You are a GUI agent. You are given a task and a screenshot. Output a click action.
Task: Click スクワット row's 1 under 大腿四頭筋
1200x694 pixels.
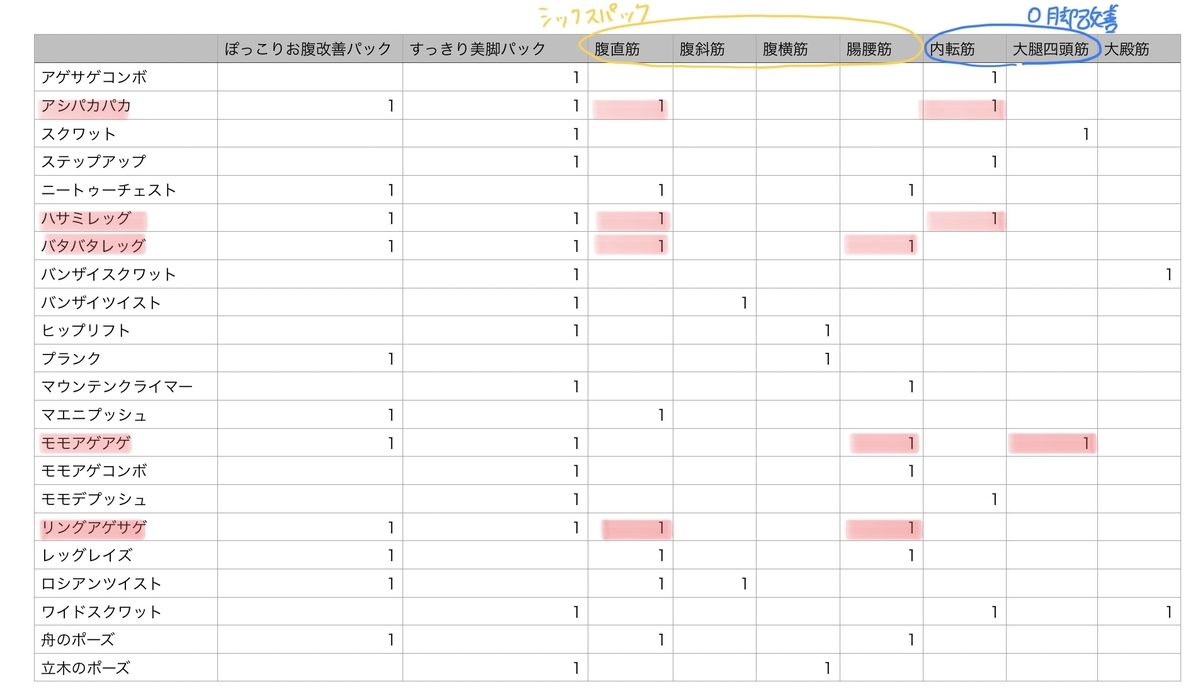coord(1086,134)
